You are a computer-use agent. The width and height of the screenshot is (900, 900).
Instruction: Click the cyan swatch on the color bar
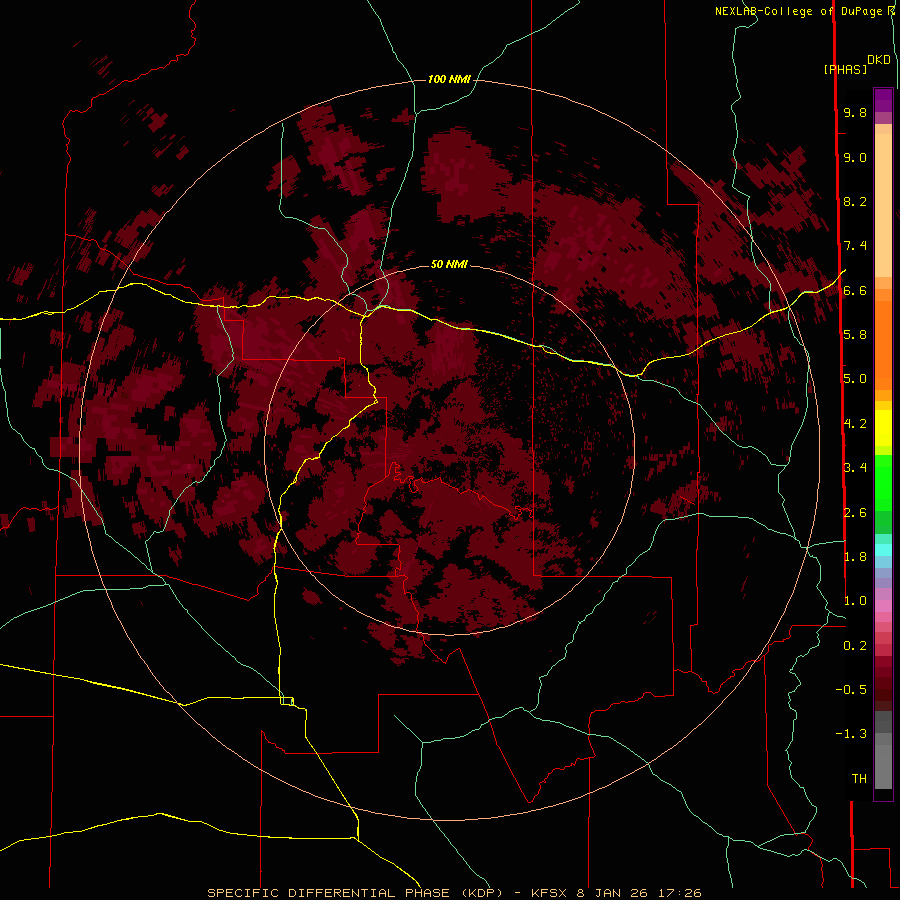coord(883,550)
